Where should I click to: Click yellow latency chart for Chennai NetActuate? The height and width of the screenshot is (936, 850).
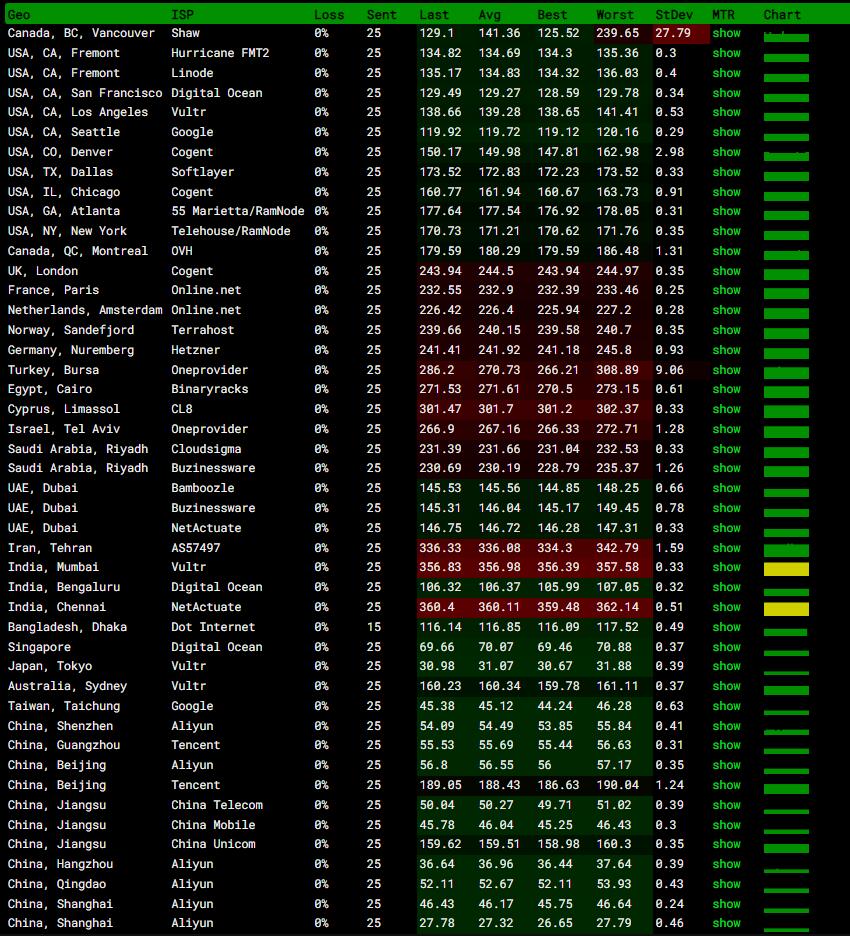(x=786, y=609)
